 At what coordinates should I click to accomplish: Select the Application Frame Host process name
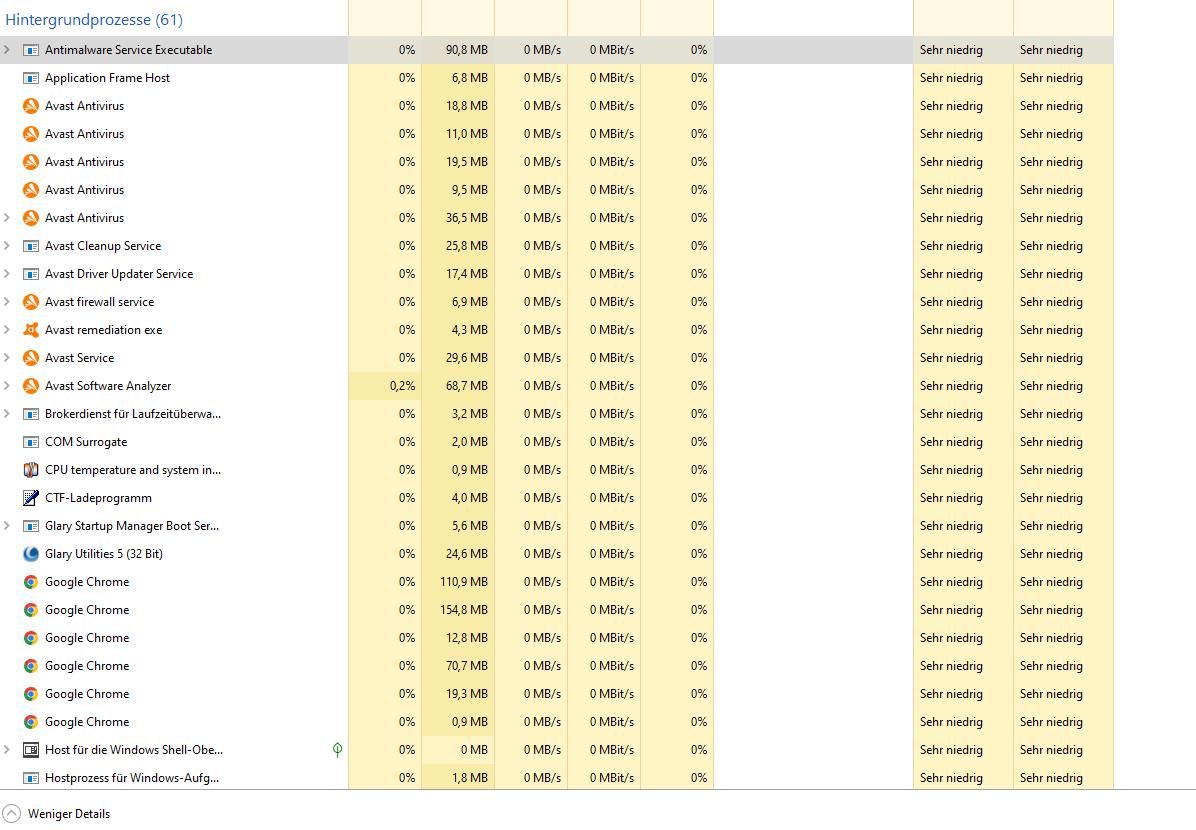108,78
